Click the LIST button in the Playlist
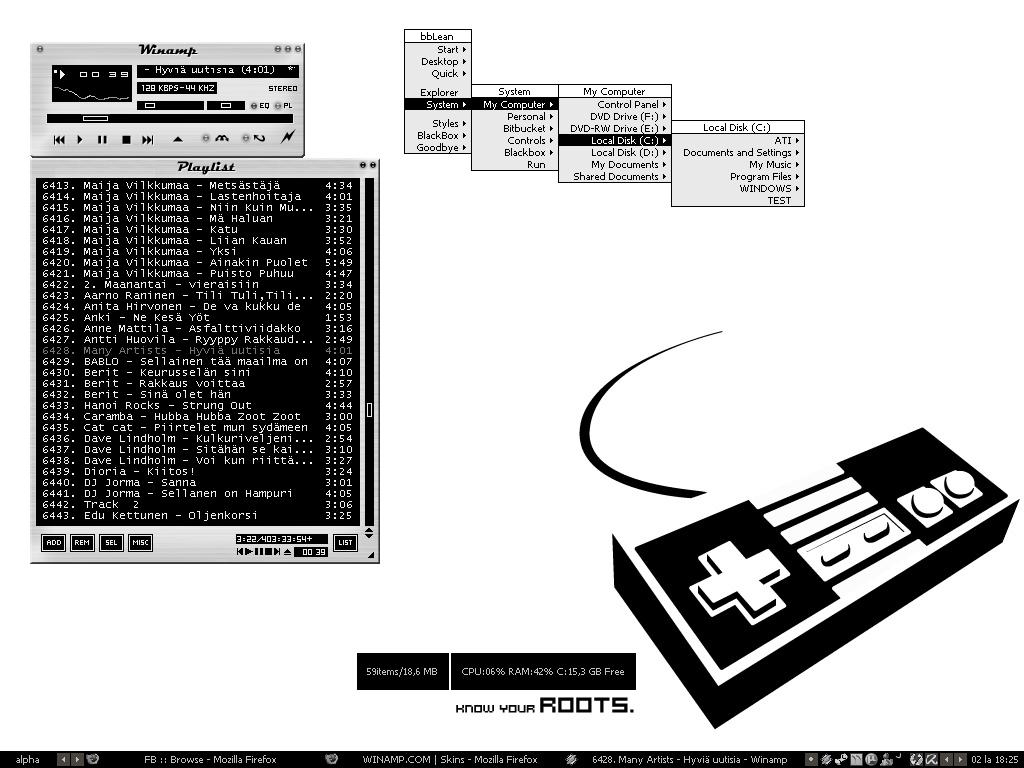This screenshot has width=1024, height=768. point(345,543)
